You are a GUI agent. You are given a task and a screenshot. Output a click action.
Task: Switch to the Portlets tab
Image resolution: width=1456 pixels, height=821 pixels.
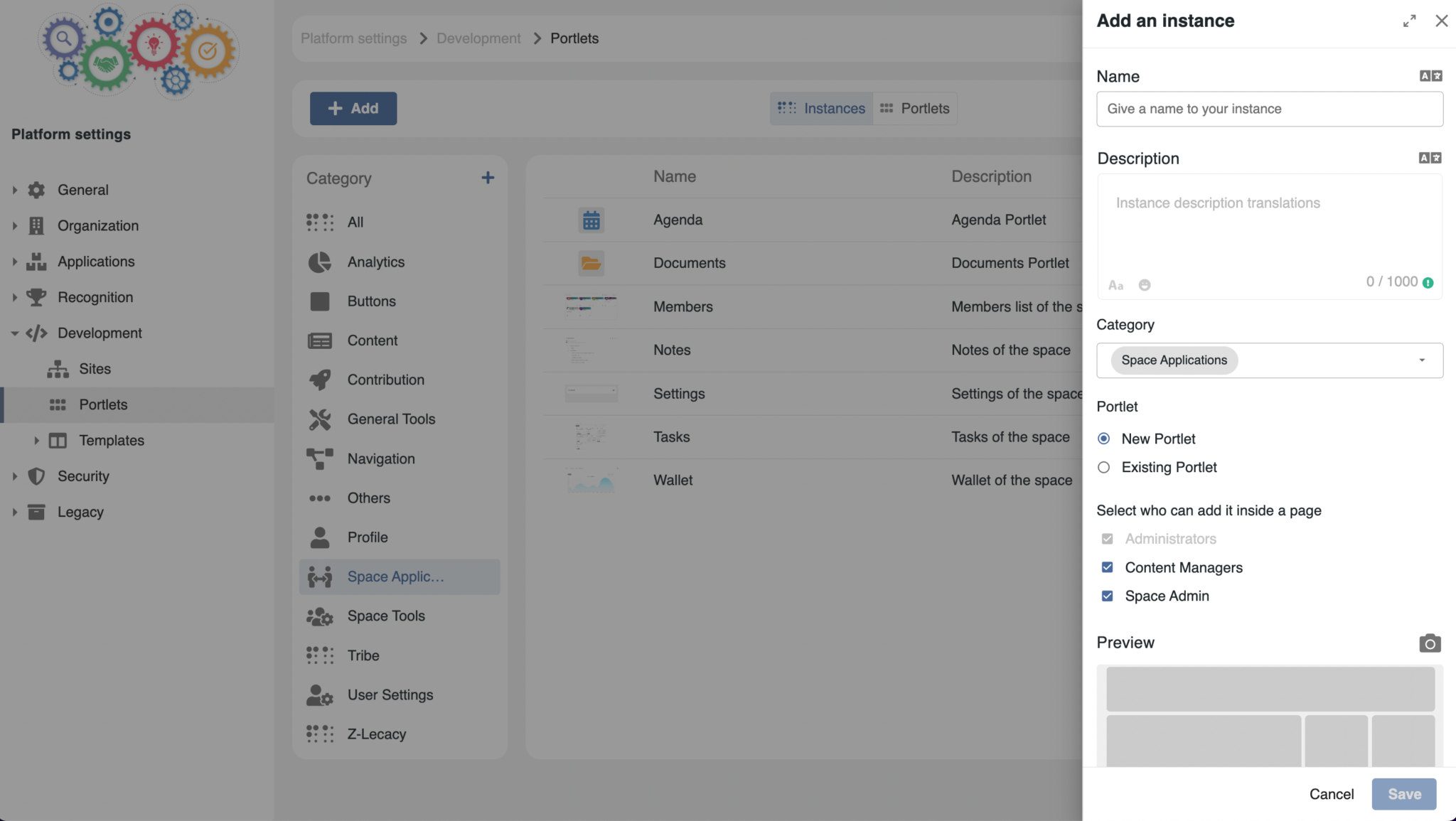pyautogui.click(x=916, y=108)
